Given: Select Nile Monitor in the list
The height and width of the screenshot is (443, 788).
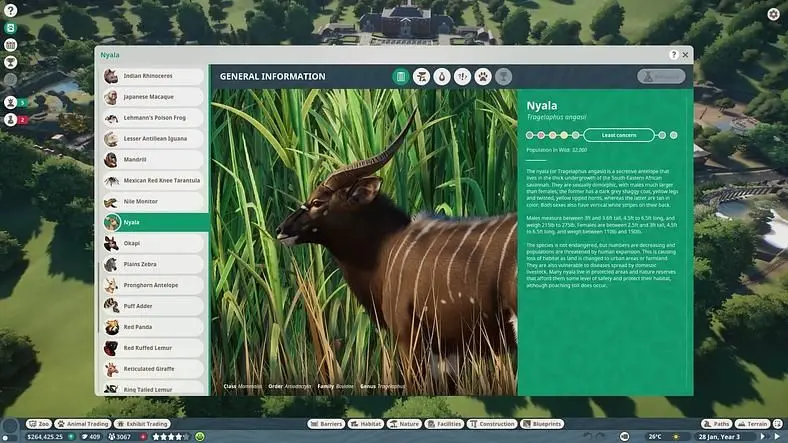Looking at the screenshot, I should coord(153,201).
